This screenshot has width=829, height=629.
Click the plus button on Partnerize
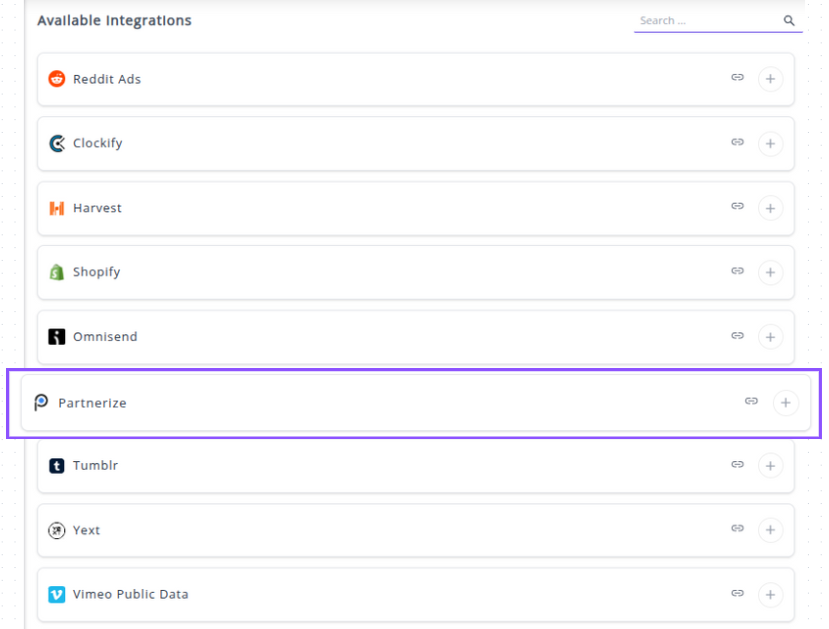(786, 403)
